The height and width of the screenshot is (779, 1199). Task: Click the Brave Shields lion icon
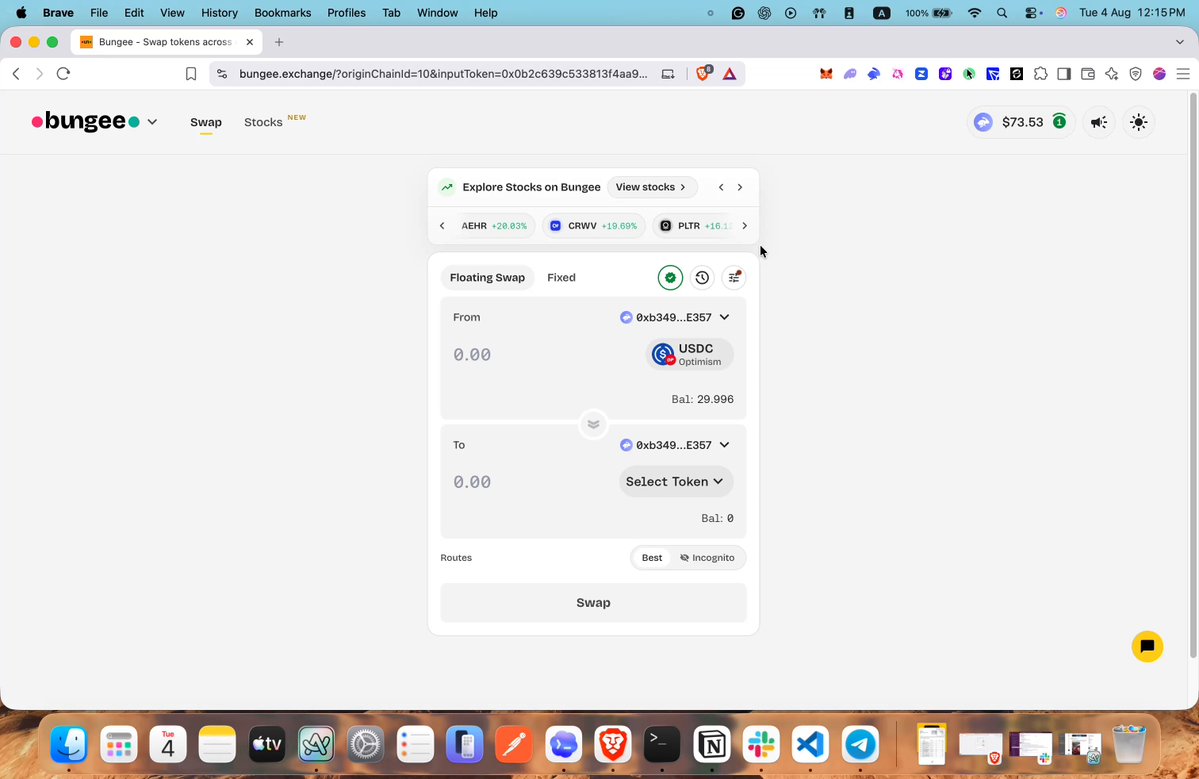(x=703, y=73)
